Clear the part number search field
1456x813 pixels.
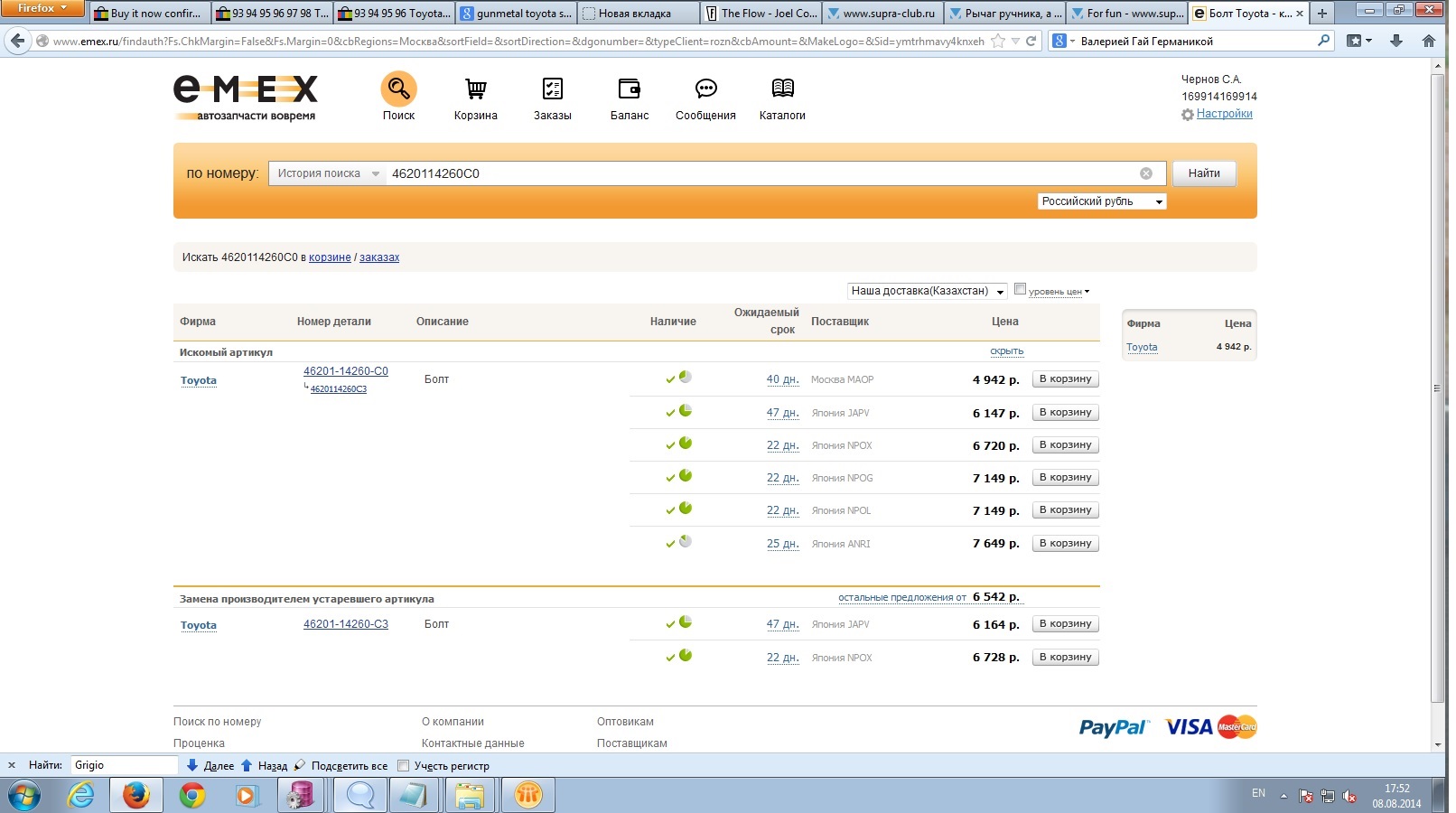(x=1145, y=173)
